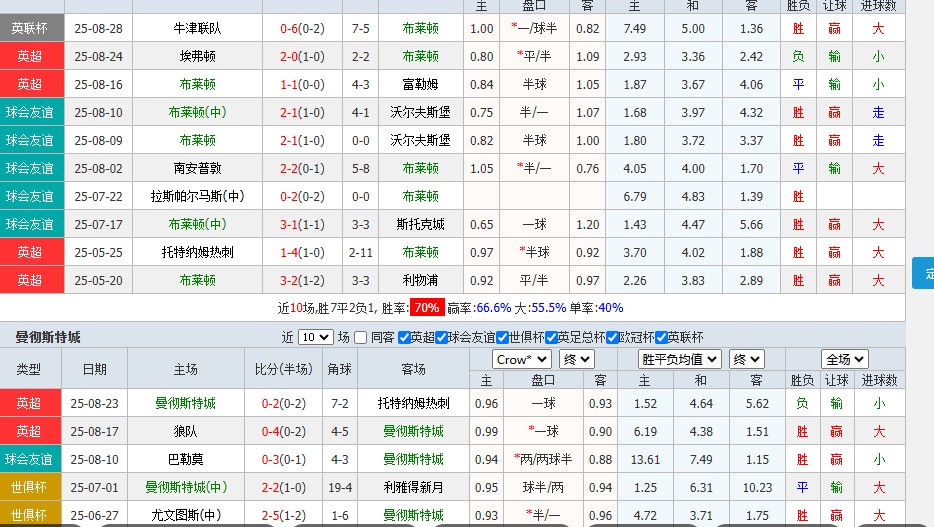Click the blue floating button at right edge
This screenshot has height=527, width=934.
[924, 273]
